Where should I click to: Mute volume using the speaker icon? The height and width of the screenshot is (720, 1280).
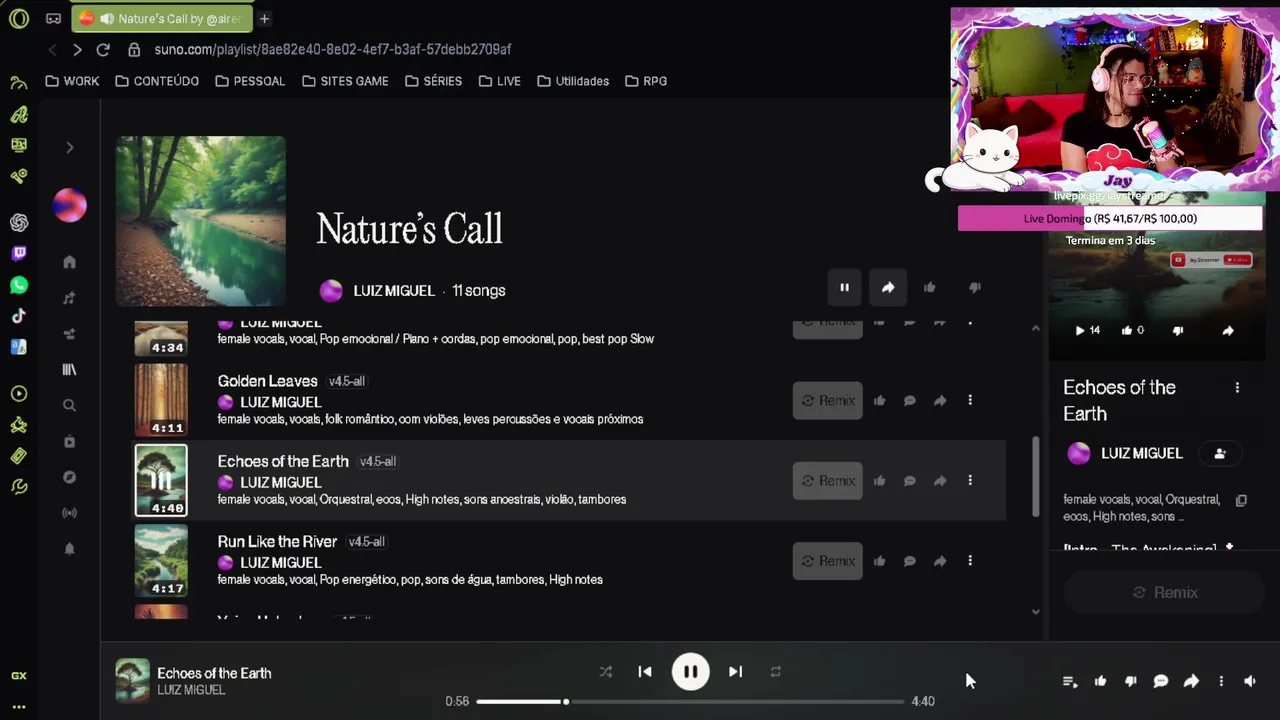tap(1250, 681)
